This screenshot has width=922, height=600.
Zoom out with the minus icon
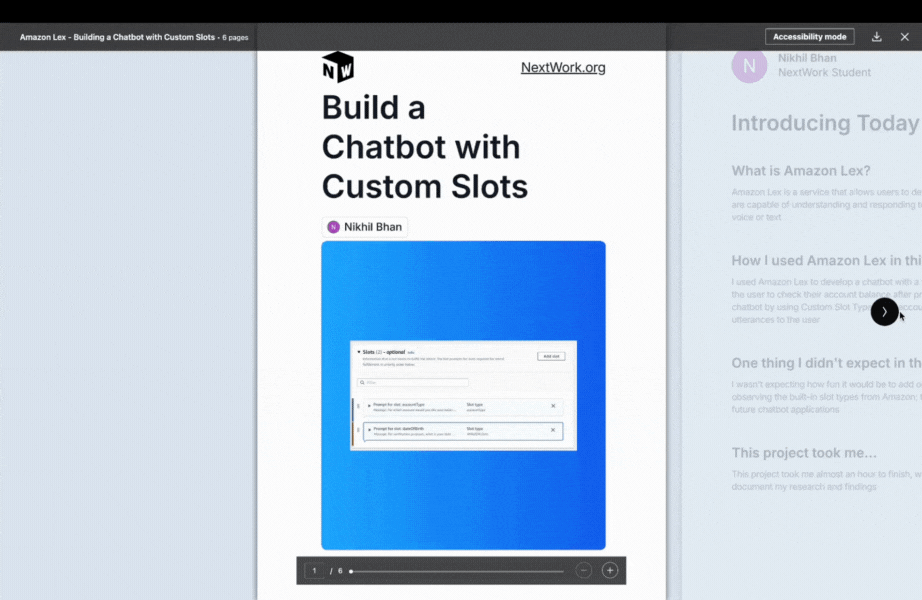coord(583,570)
